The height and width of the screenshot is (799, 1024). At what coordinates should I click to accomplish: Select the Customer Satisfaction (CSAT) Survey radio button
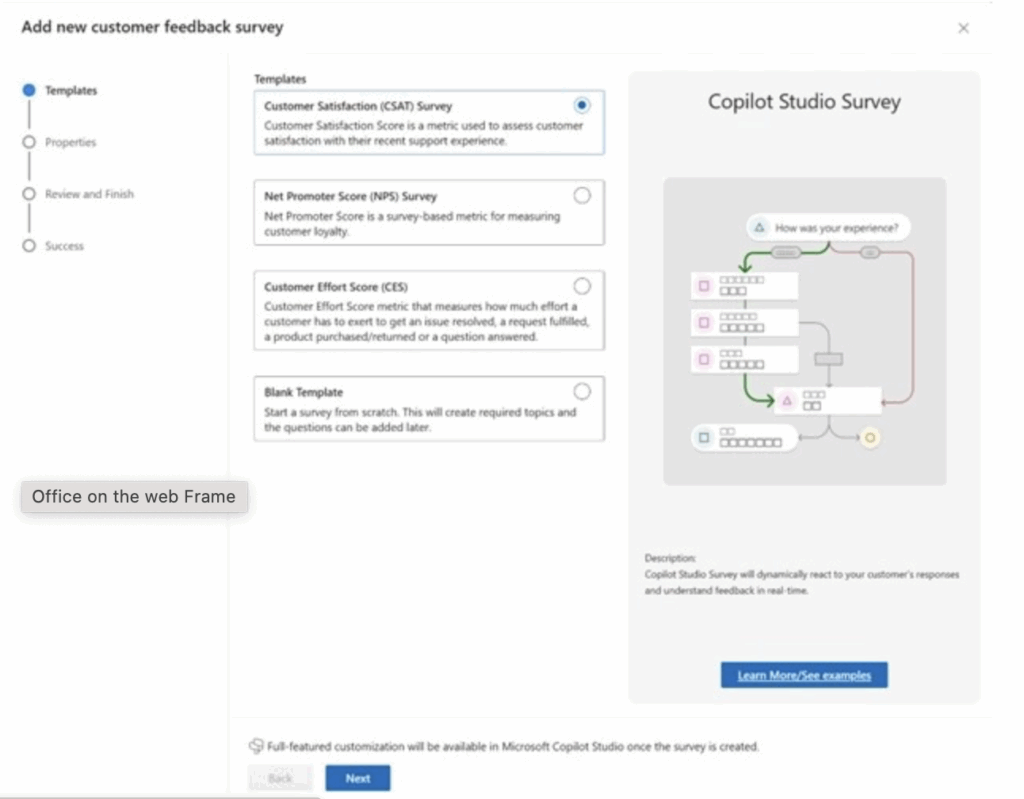581,105
